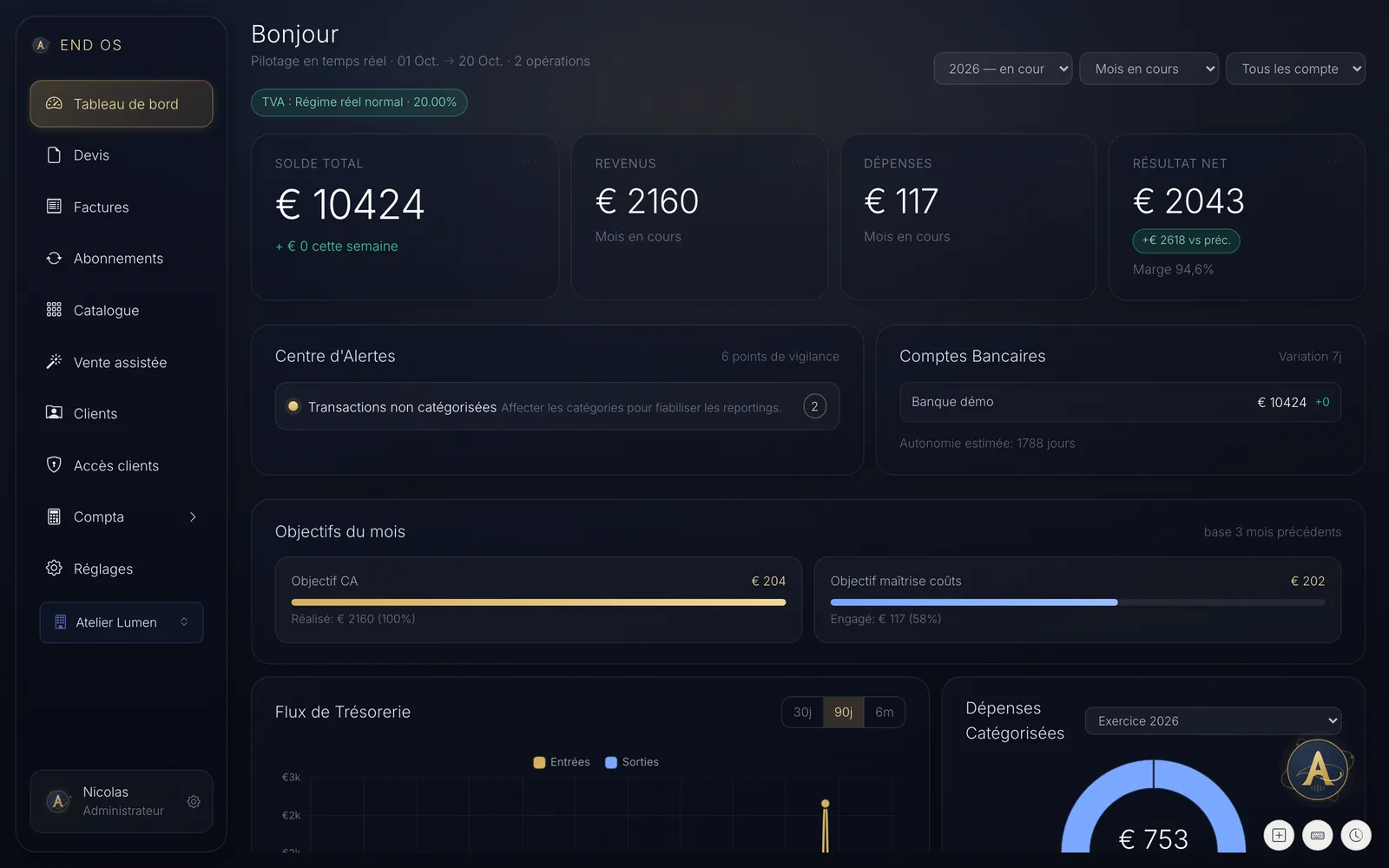Open the Tous les comptes dropdown
Viewport: 1389px width, 868px height.
[x=1295, y=69]
